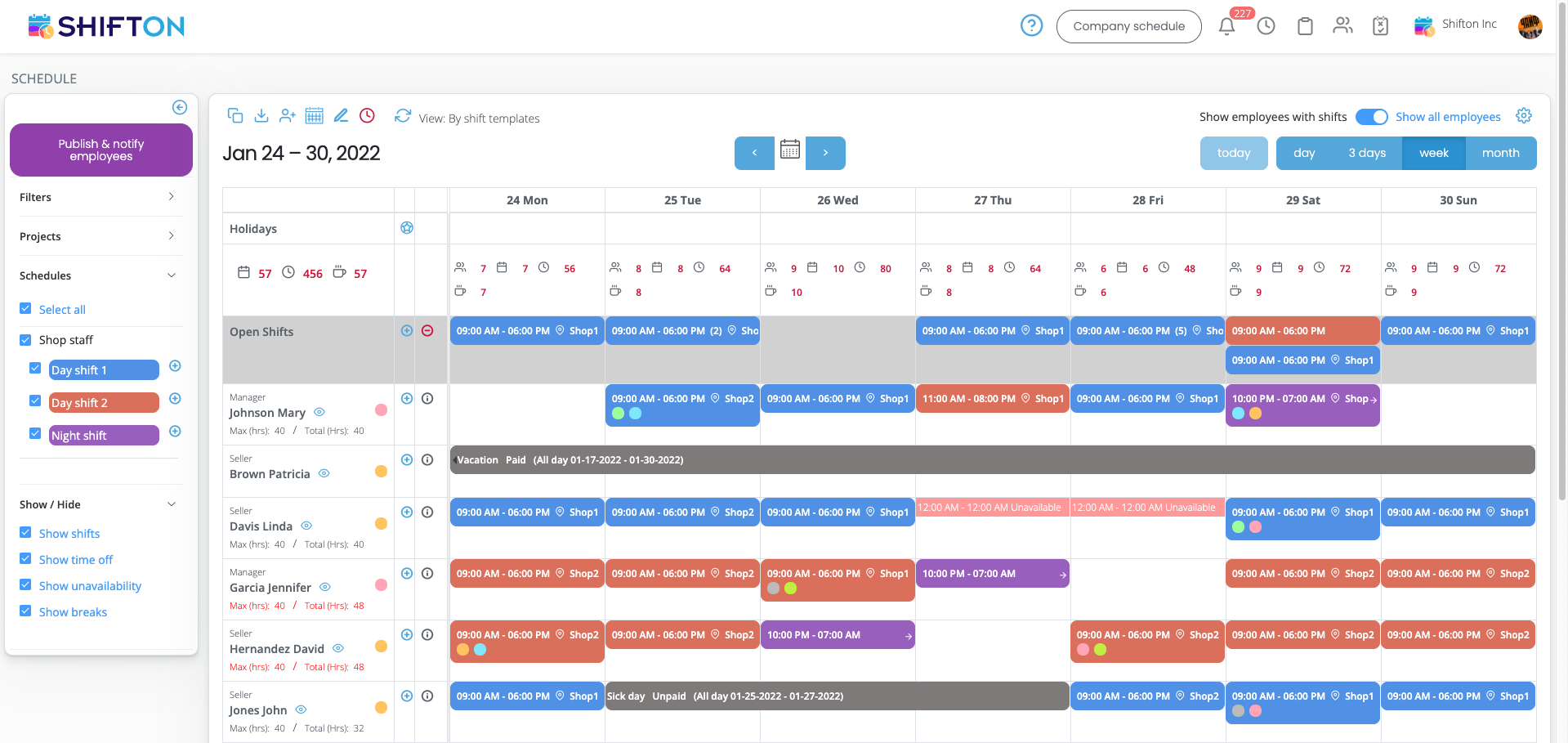Click Brown Patricia's orange color dot
1568x743 pixels.
[381, 472]
